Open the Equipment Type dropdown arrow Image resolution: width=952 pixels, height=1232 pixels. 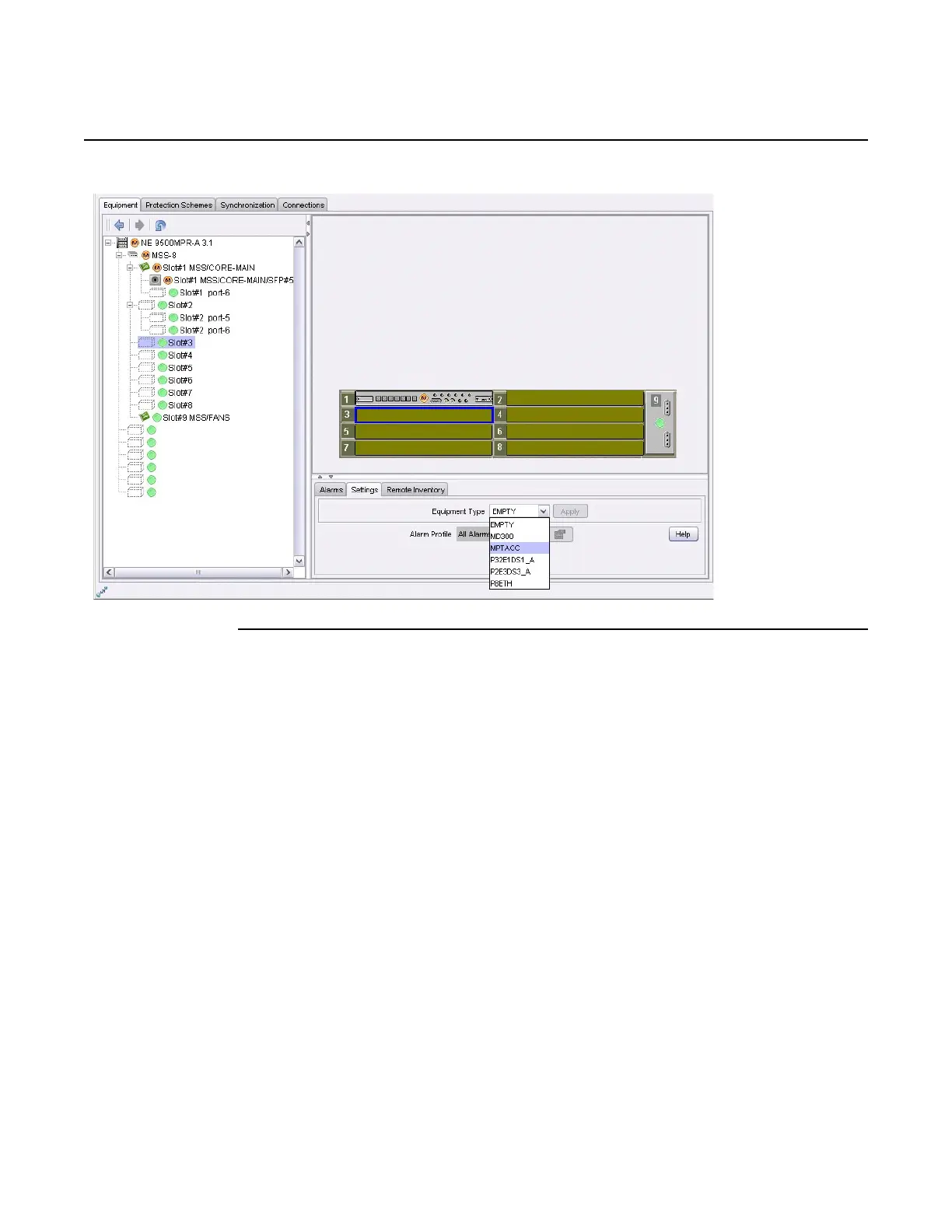543,511
